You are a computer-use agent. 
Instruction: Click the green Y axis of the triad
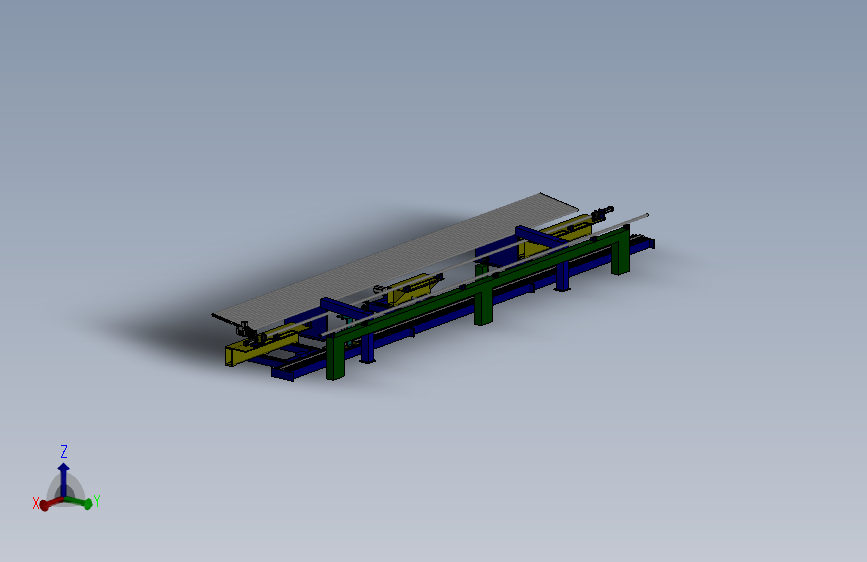[x=78, y=502]
